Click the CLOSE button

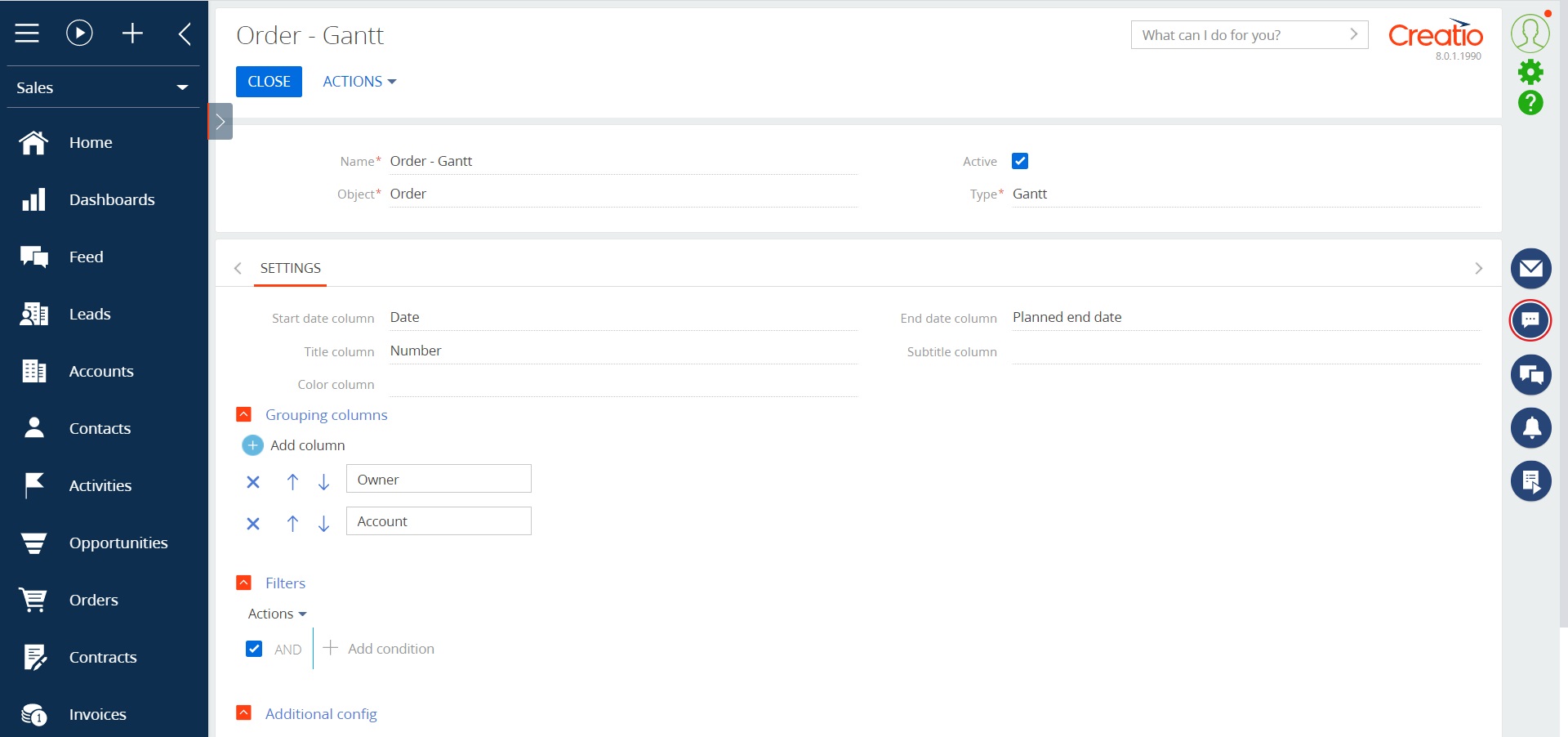pos(269,81)
